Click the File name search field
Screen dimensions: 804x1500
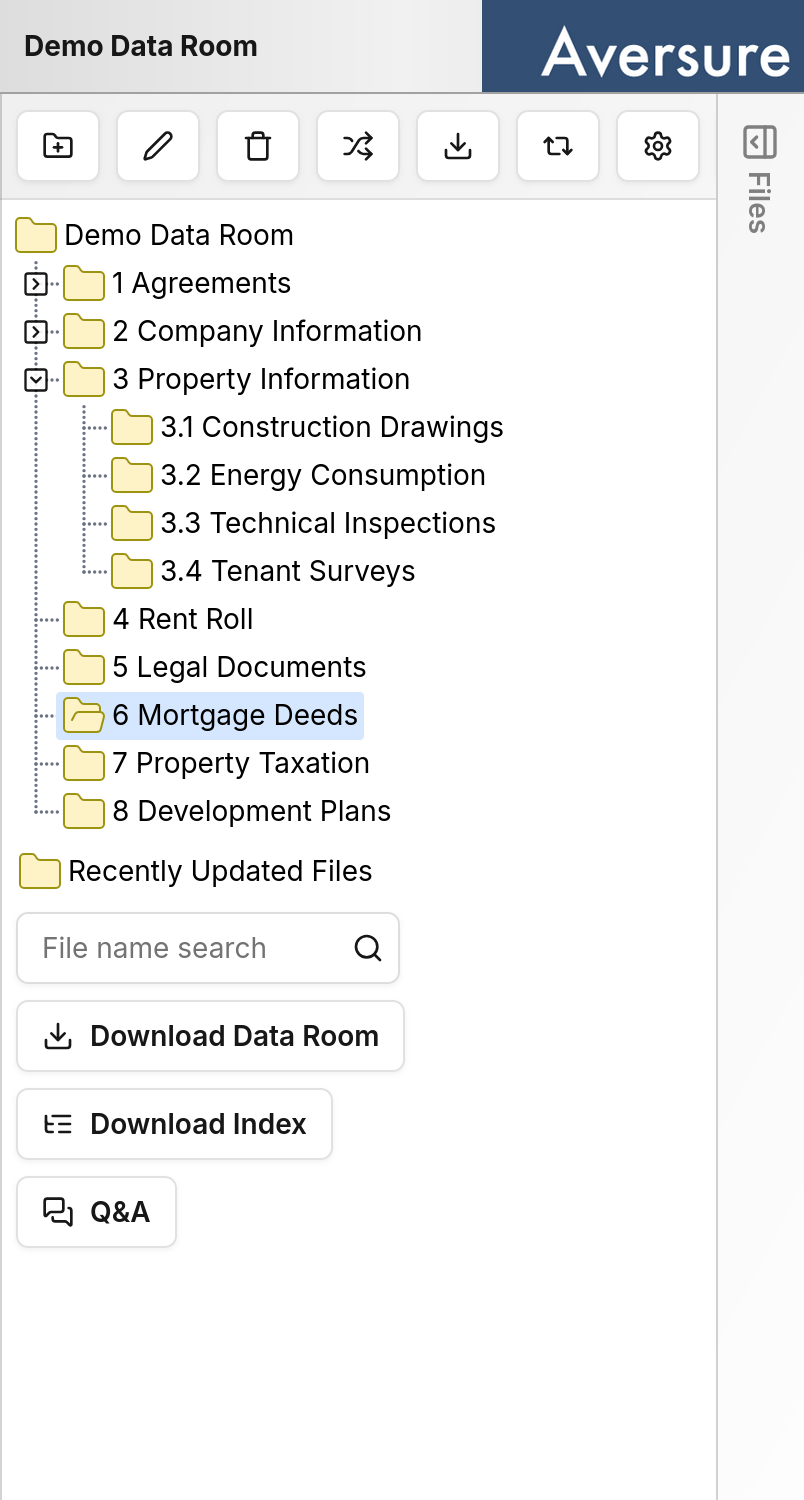click(x=208, y=948)
